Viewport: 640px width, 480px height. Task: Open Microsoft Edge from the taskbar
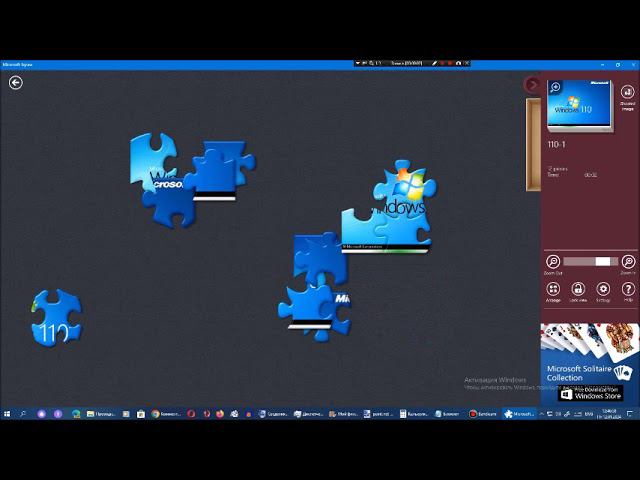(76, 414)
